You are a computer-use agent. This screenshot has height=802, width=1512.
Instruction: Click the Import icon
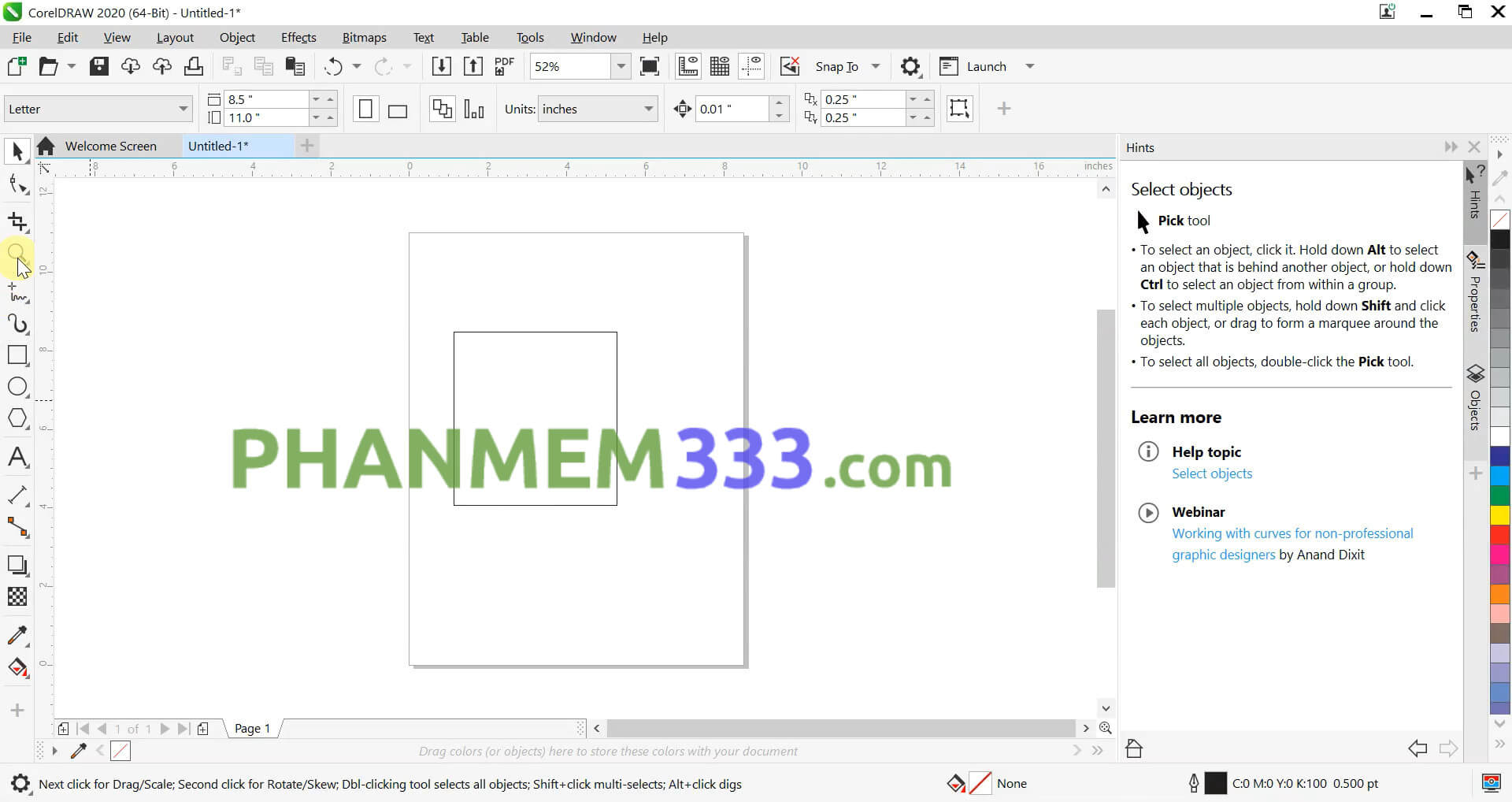[x=442, y=66]
